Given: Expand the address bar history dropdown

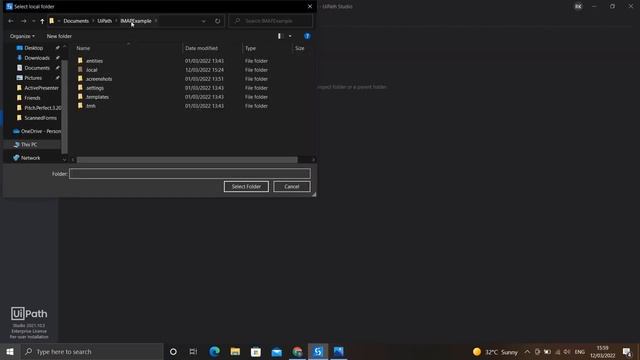Looking at the screenshot, I should pyautogui.click(x=203, y=21).
